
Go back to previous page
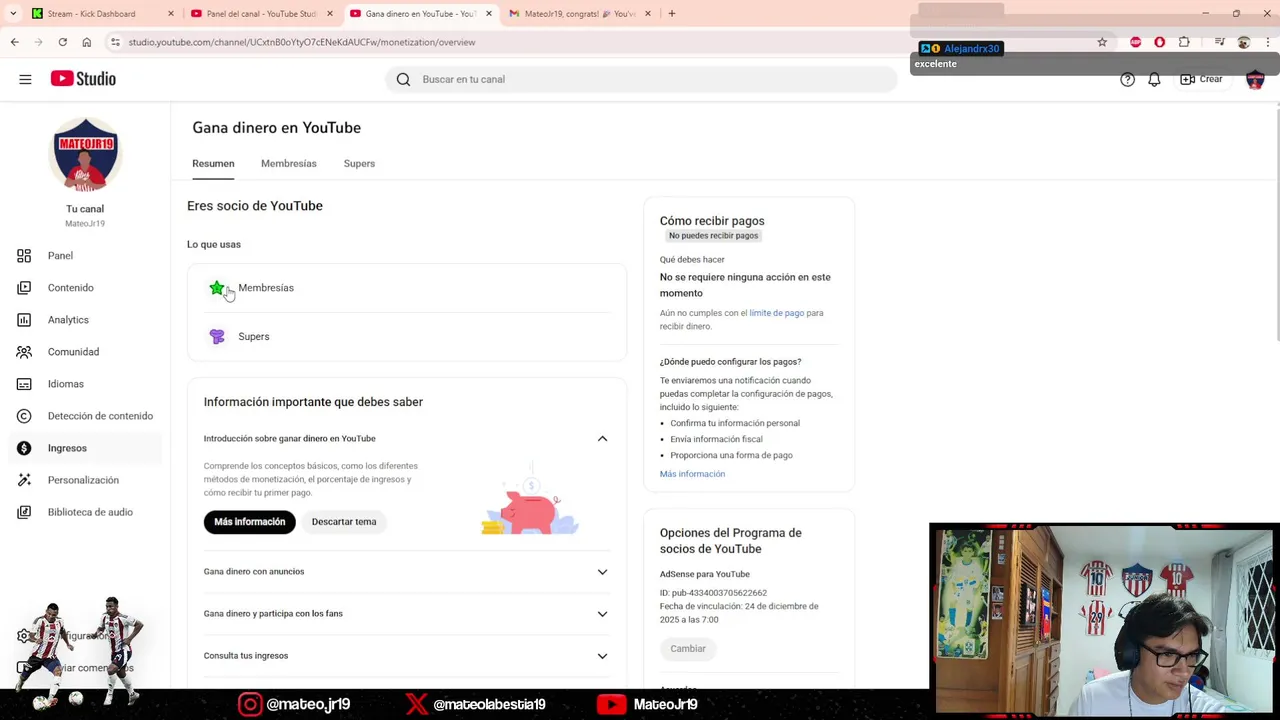tap(14, 42)
